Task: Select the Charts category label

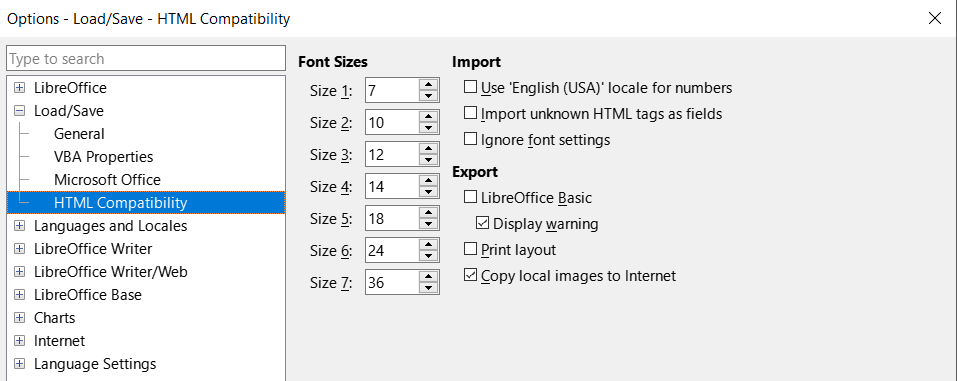Action: click(x=55, y=318)
